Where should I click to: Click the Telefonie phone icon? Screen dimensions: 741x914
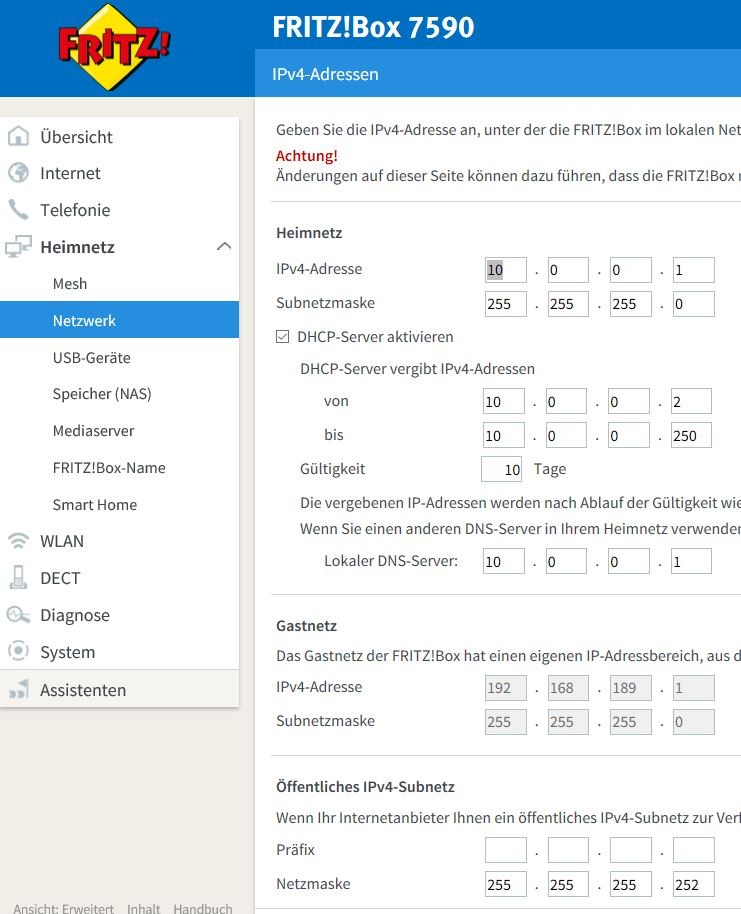point(18,210)
